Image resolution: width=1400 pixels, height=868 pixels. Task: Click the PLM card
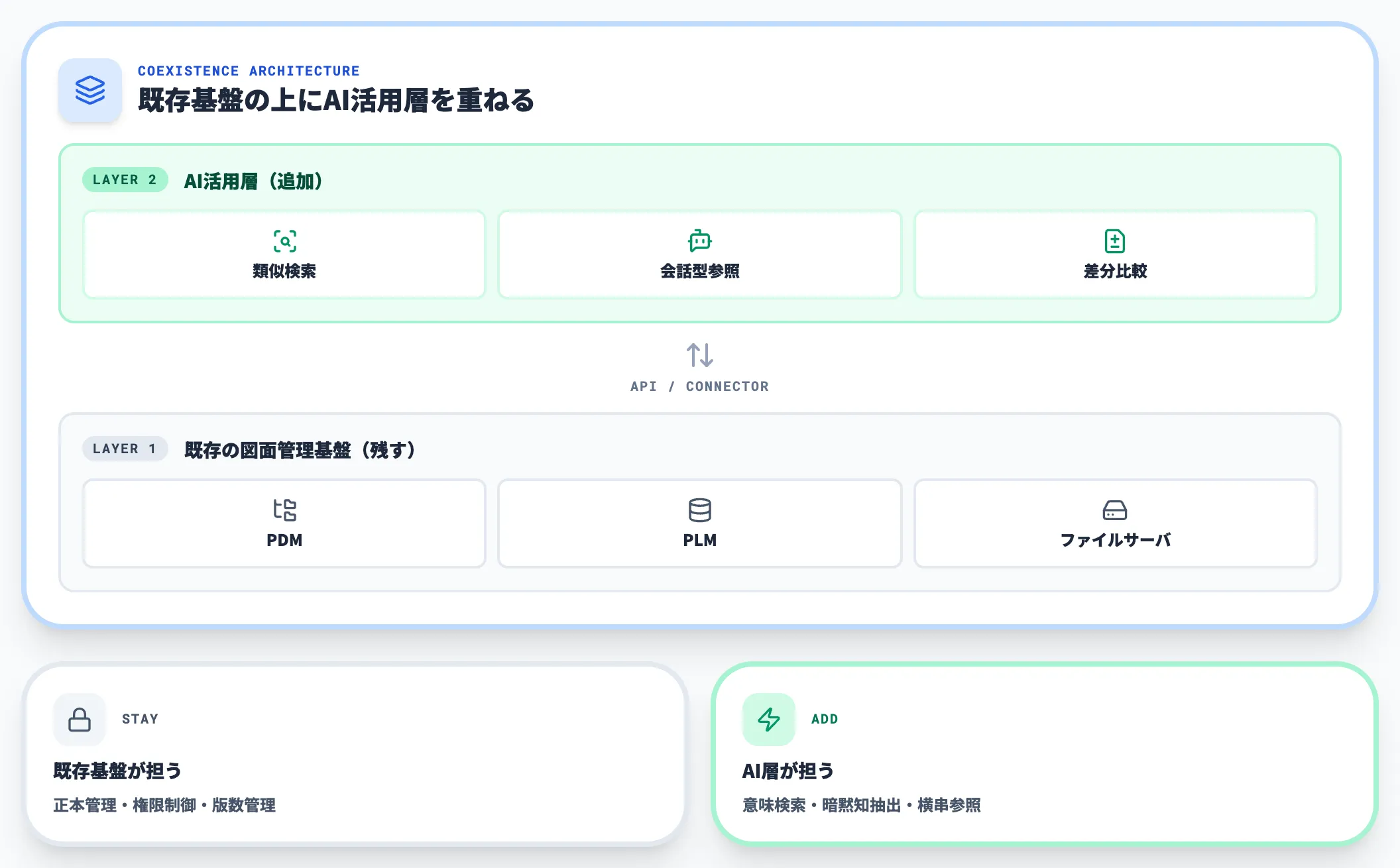pos(700,523)
